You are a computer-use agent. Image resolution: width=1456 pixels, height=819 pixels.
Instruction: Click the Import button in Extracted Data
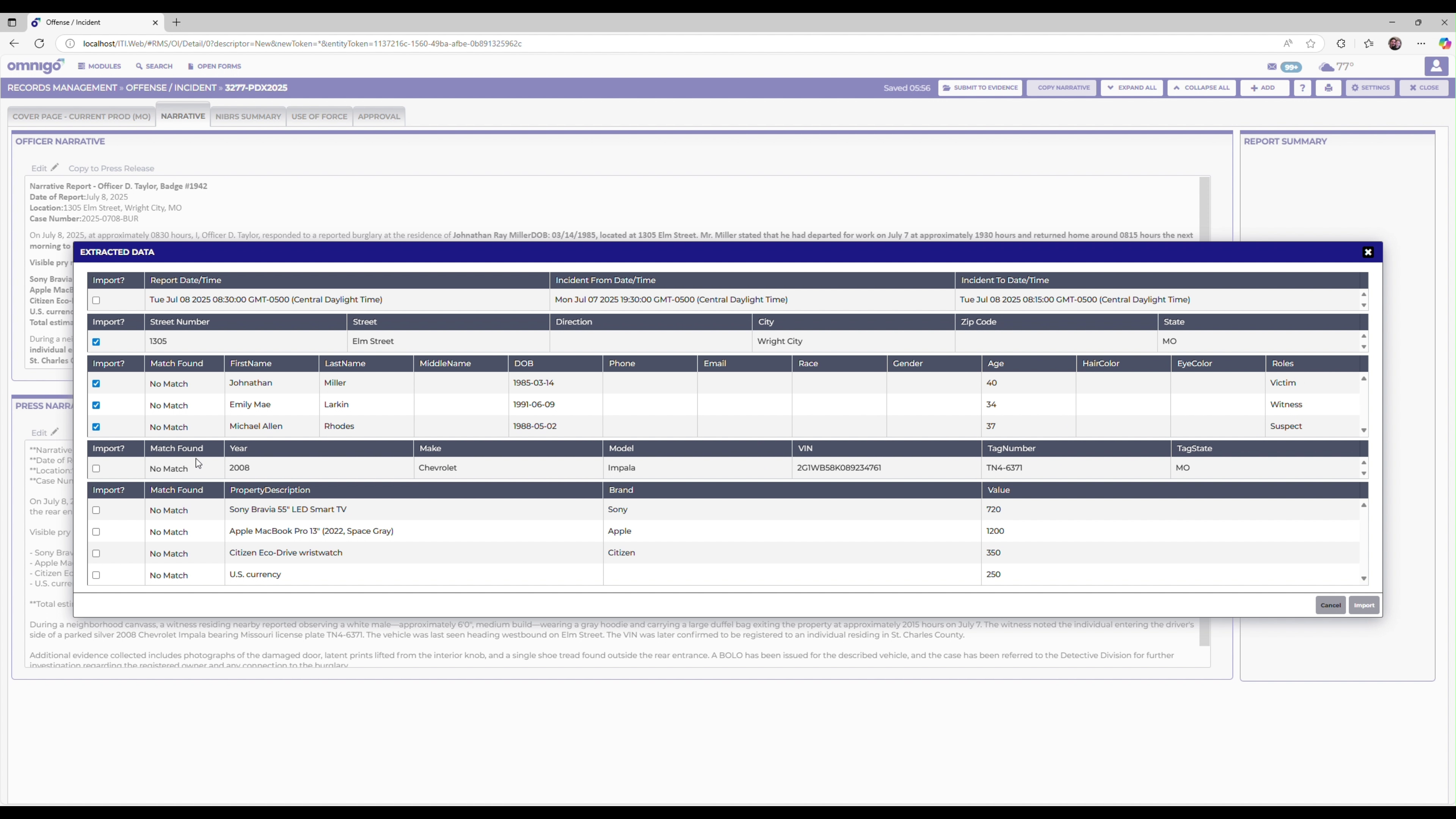tap(1364, 605)
